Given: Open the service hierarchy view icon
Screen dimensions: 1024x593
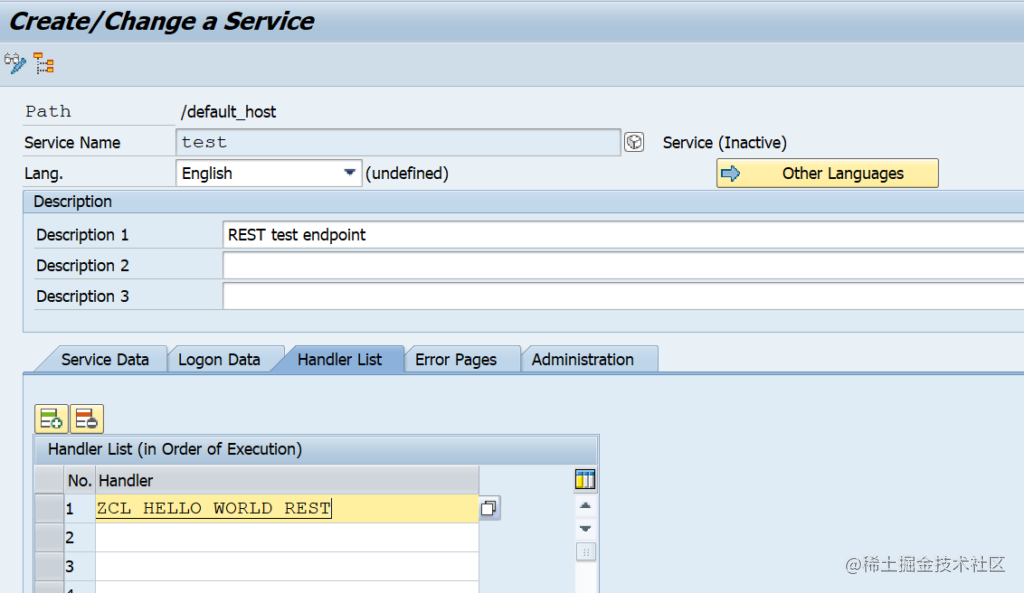Looking at the screenshot, I should tap(41, 62).
